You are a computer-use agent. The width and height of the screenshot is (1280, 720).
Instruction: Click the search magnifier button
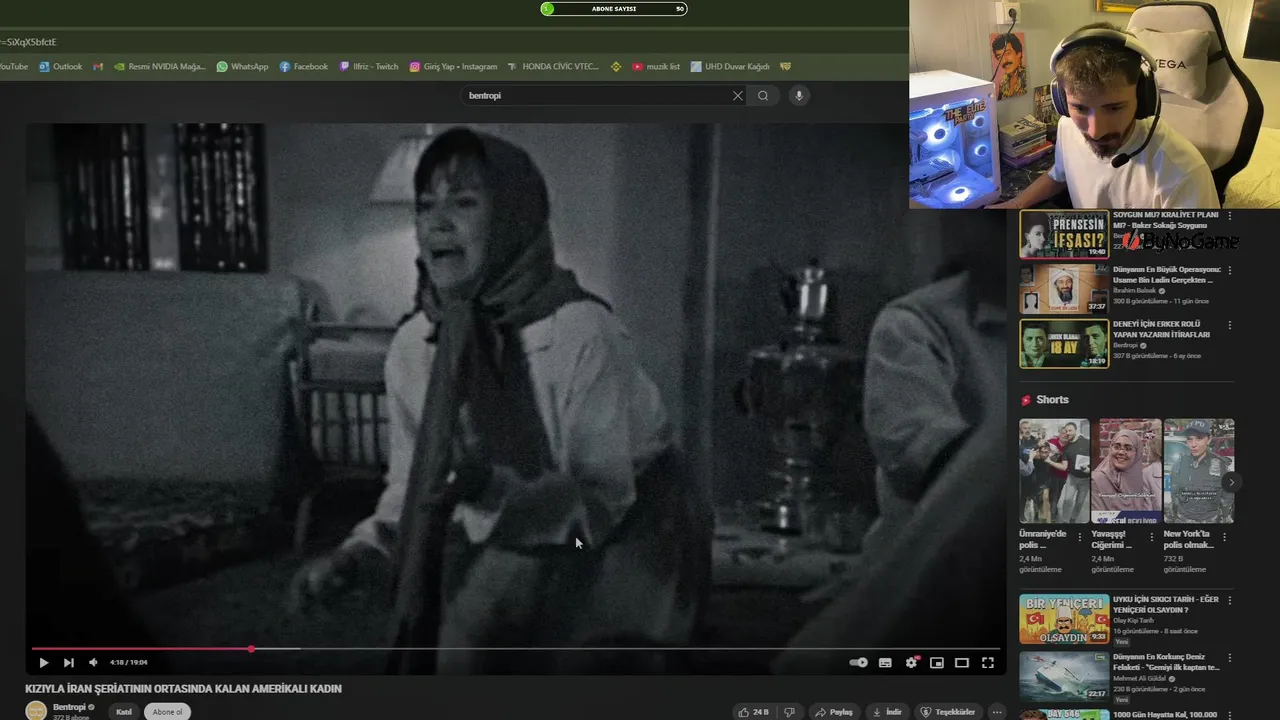point(763,96)
